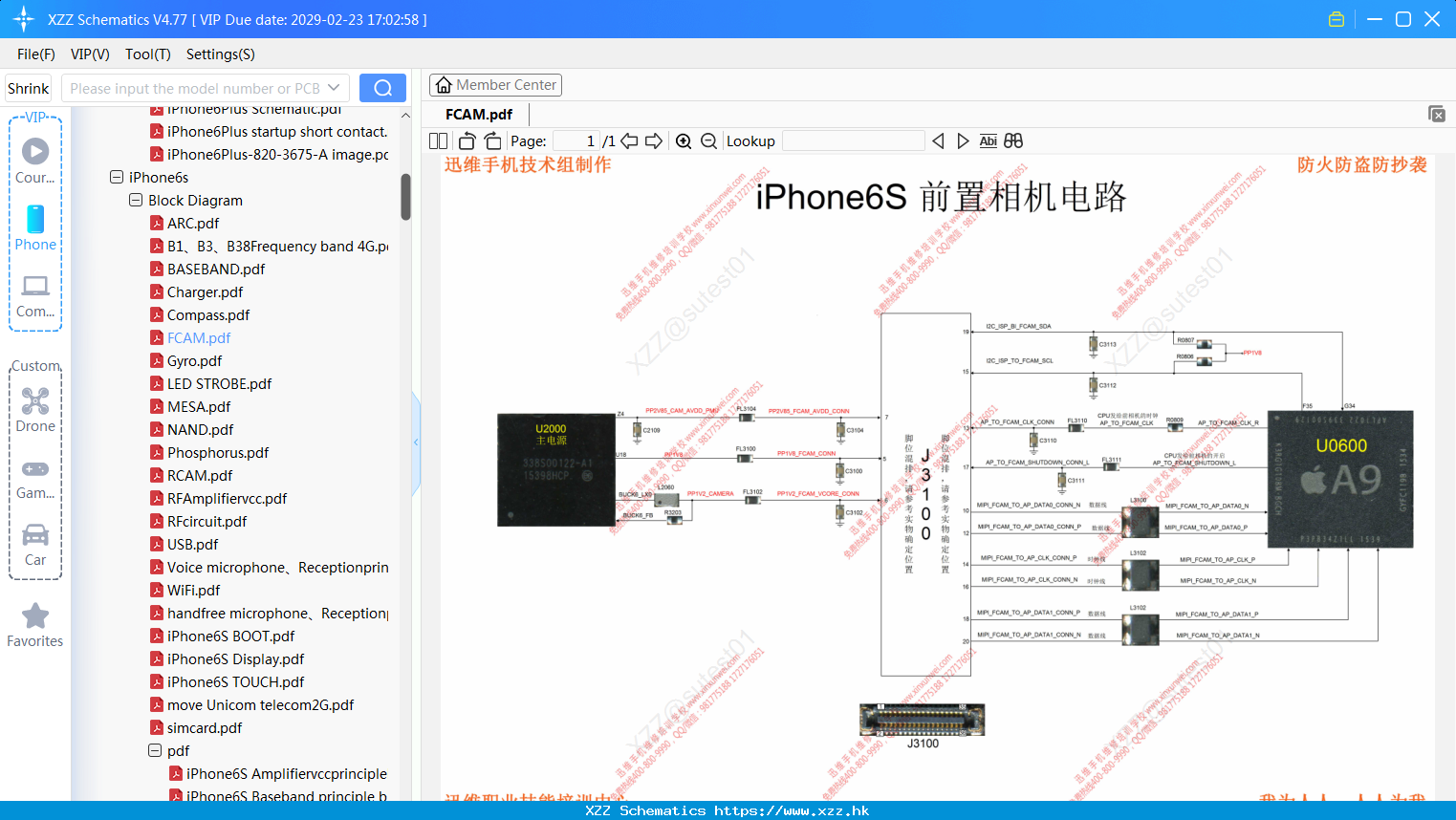Open model number dropdown arrow
1456x820 pixels.
(x=334, y=88)
